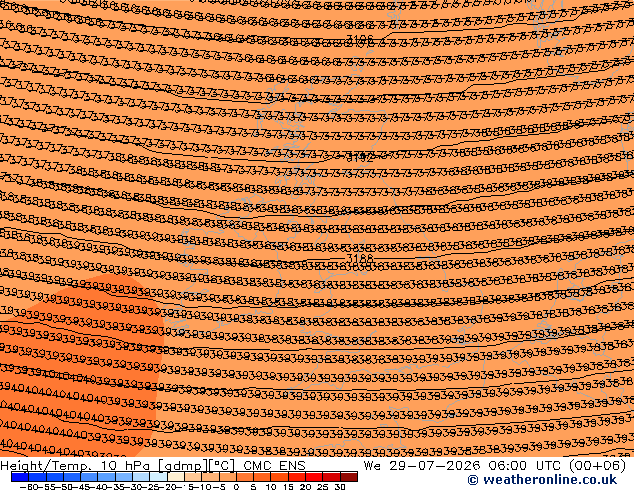Select red legend swatch between 20 and 25
Viewport: 634px width, 490px height.
click(x=314, y=477)
